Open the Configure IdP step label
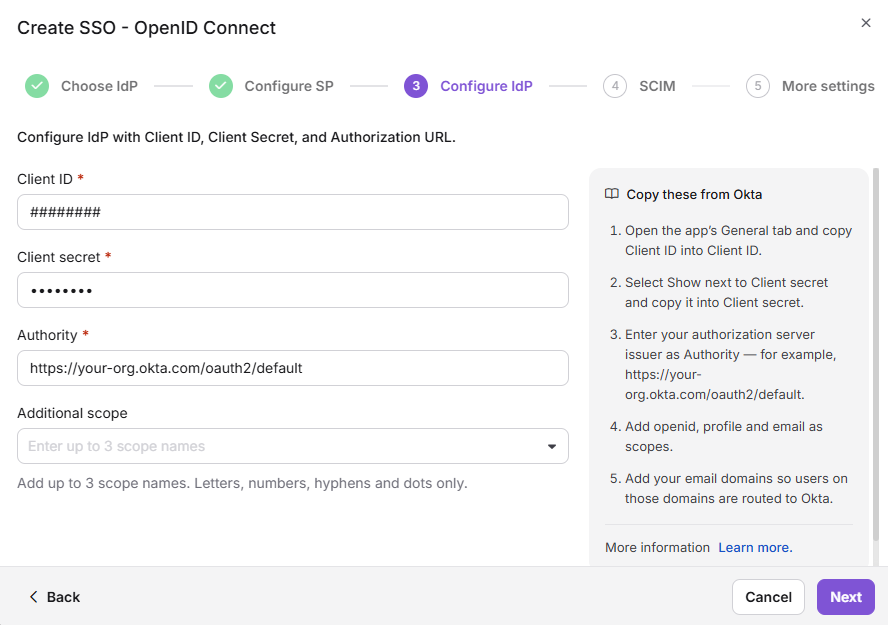This screenshot has height=625, width=888. [x=486, y=86]
